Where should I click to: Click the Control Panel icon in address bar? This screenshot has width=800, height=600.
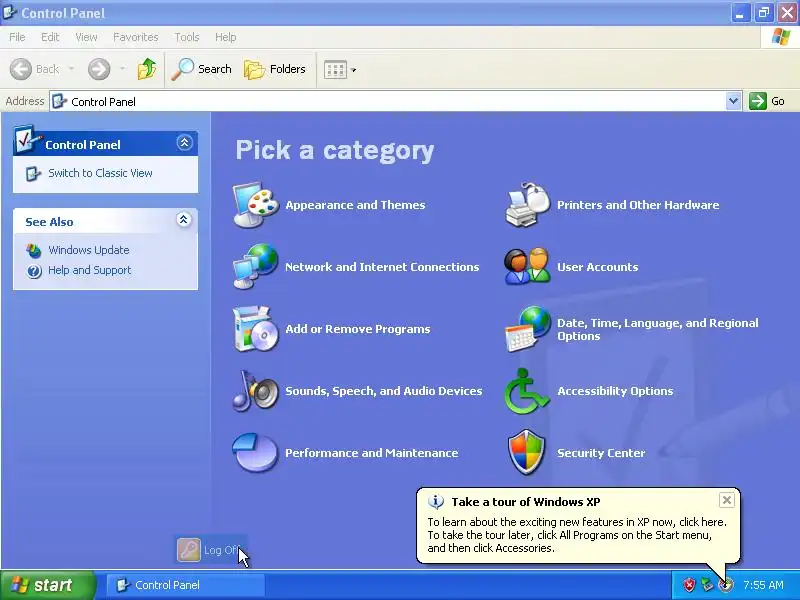coord(59,101)
